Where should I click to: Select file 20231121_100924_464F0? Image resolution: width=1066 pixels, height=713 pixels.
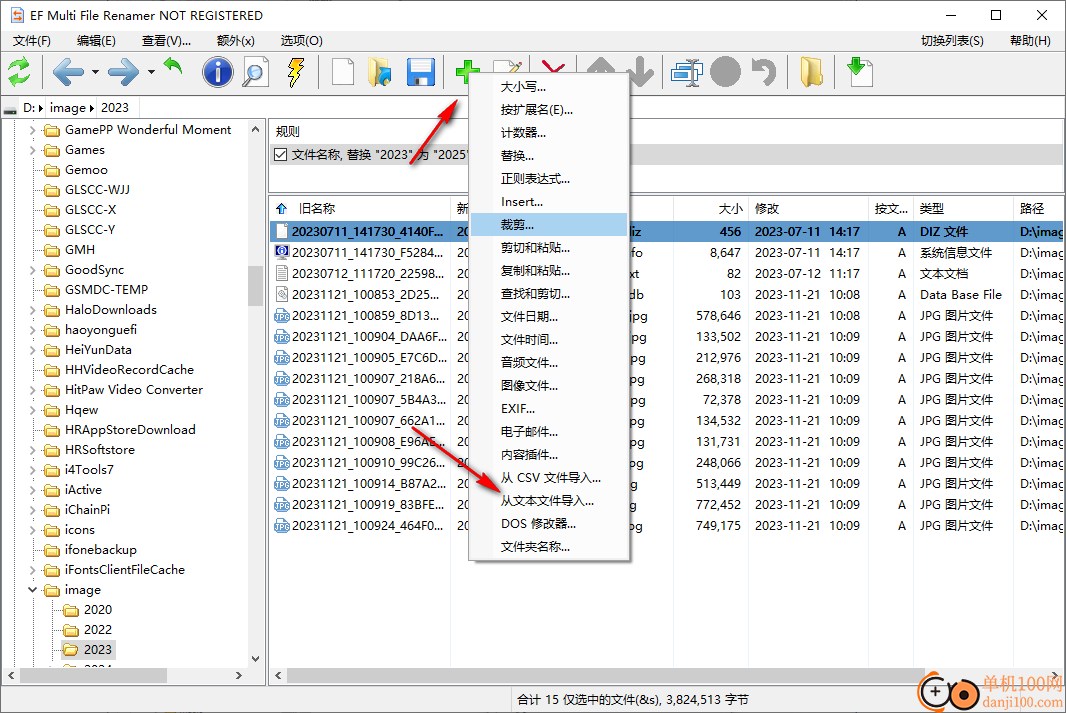click(x=367, y=526)
